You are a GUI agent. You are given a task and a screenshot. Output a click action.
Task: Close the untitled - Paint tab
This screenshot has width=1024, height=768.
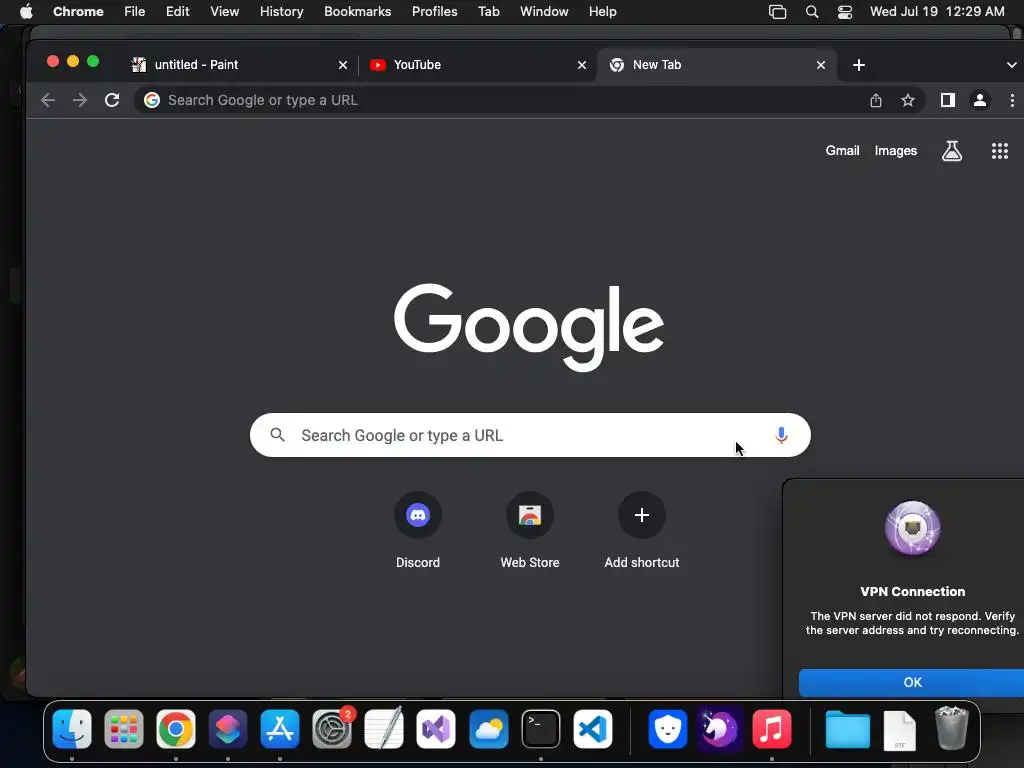[343, 65]
